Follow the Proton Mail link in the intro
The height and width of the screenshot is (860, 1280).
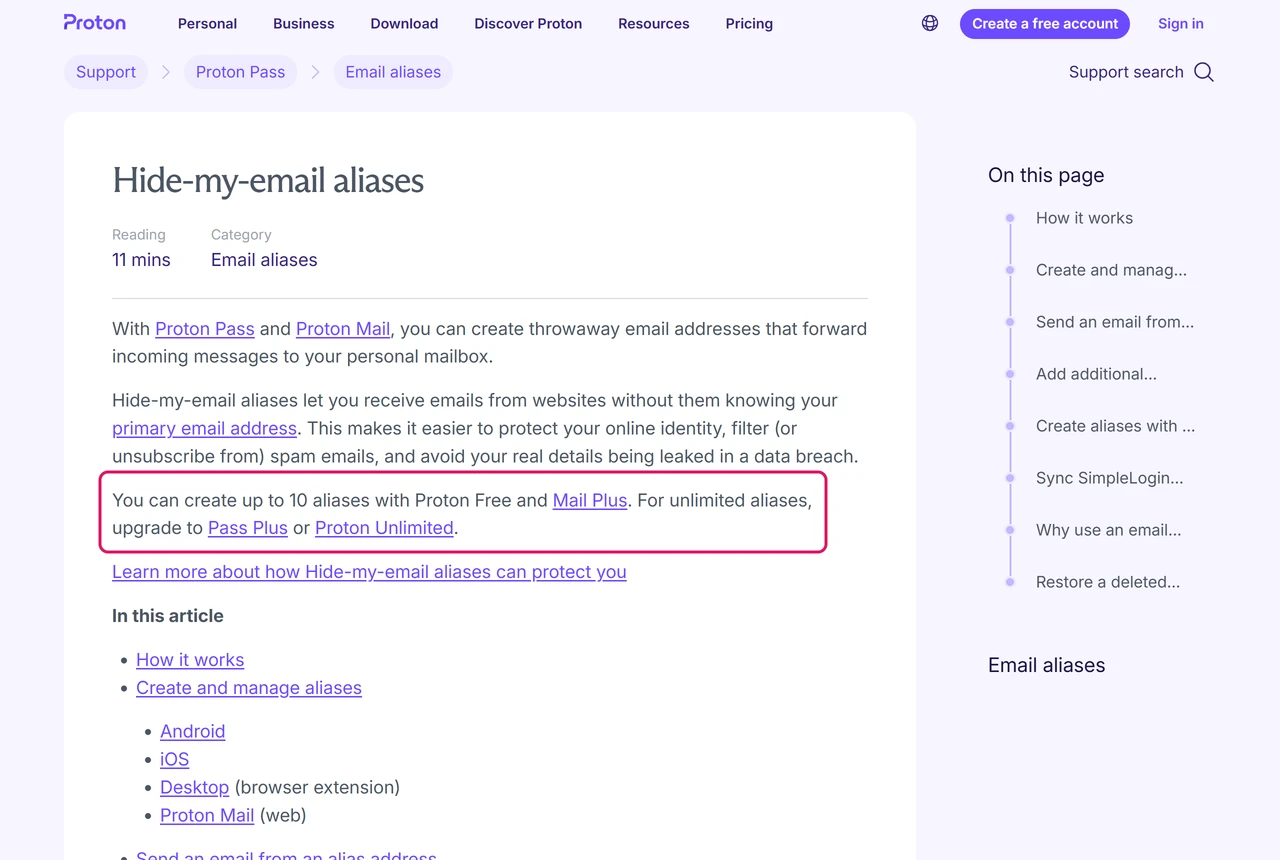point(343,329)
